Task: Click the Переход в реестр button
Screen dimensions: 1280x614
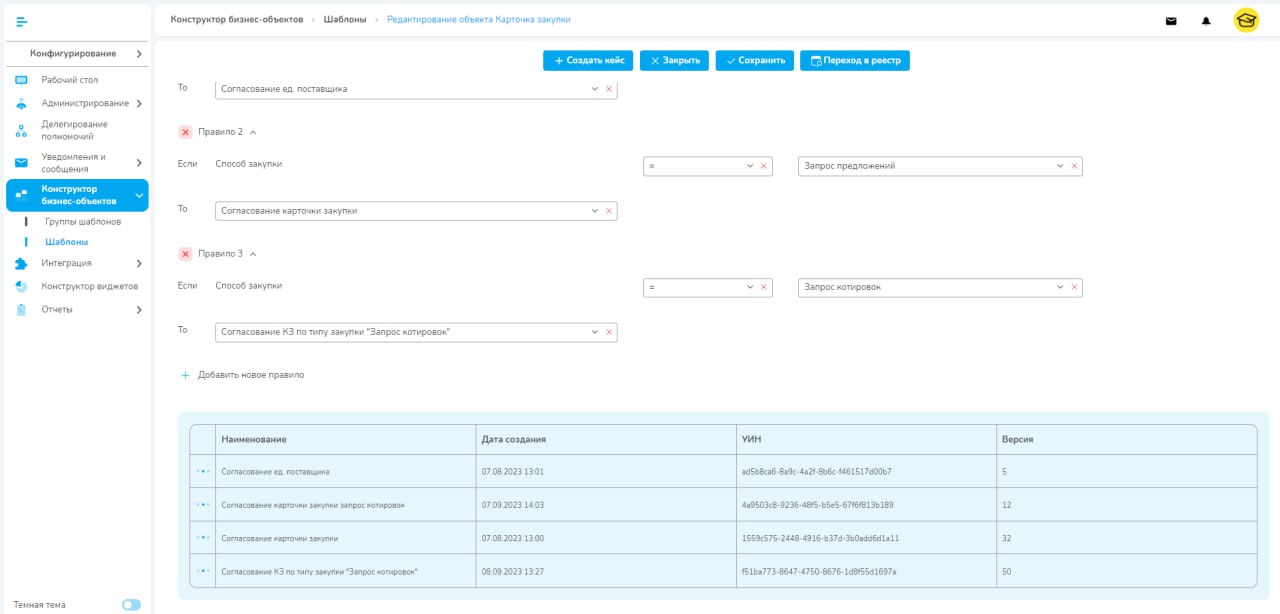Action: (855, 60)
